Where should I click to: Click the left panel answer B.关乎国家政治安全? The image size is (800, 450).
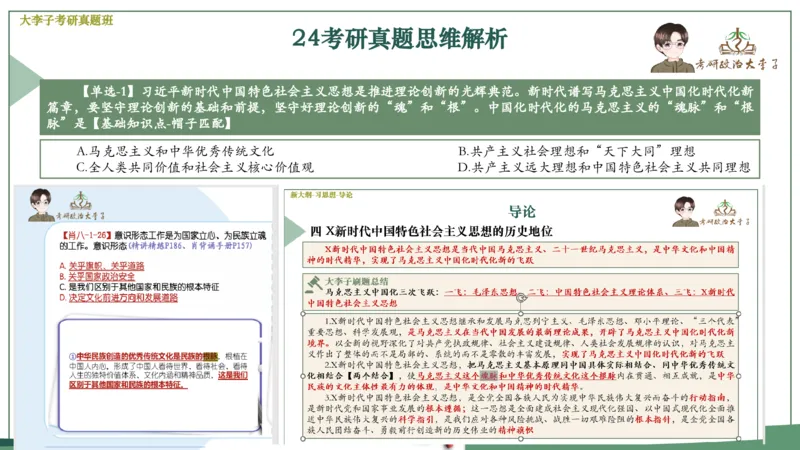coord(97,276)
